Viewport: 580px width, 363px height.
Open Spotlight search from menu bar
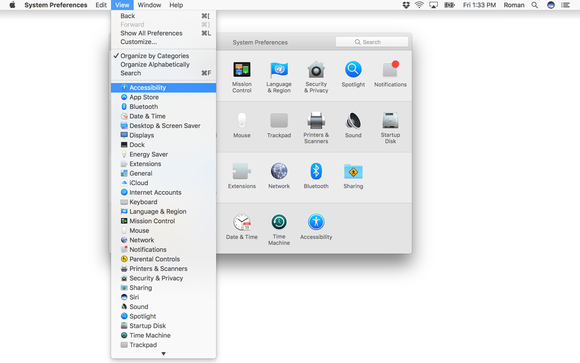(x=535, y=5)
